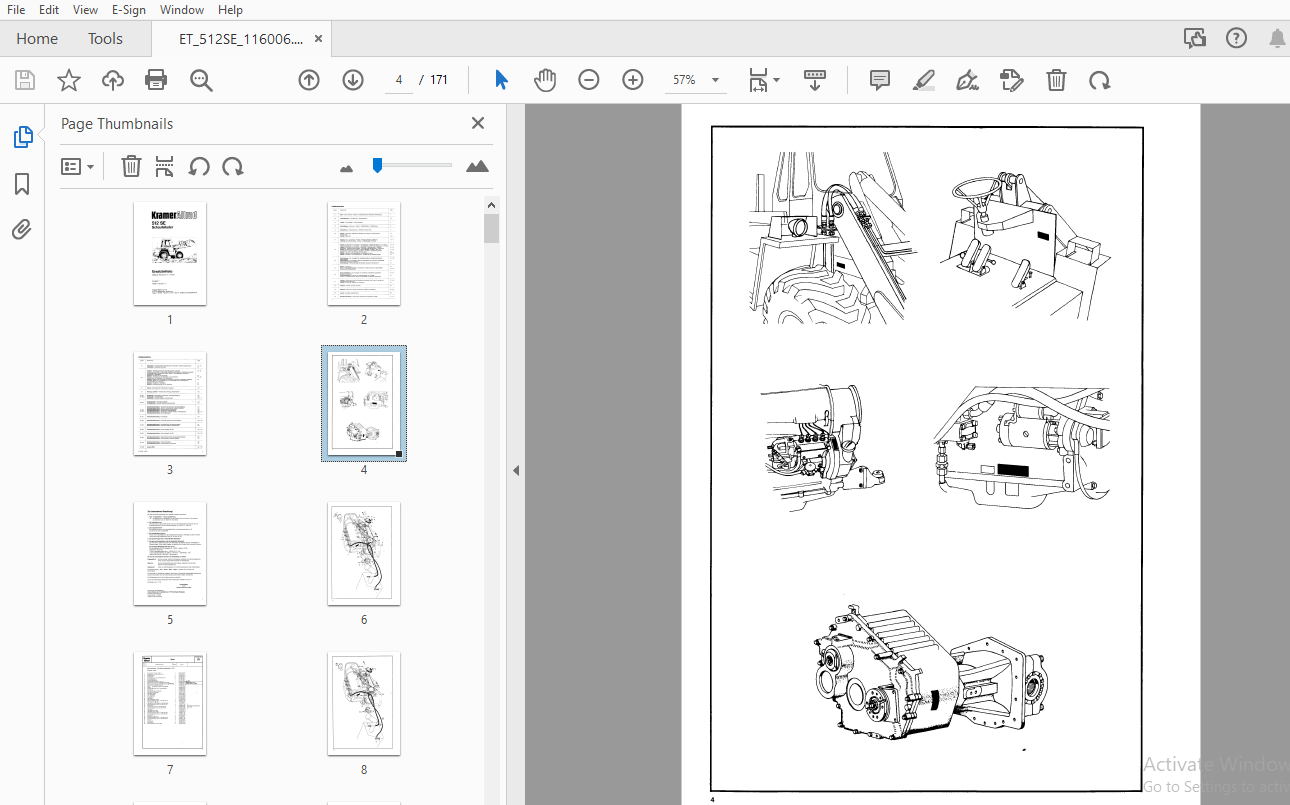The image size is (1290, 805).
Task: Open the Window menu
Action: pos(182,10)
